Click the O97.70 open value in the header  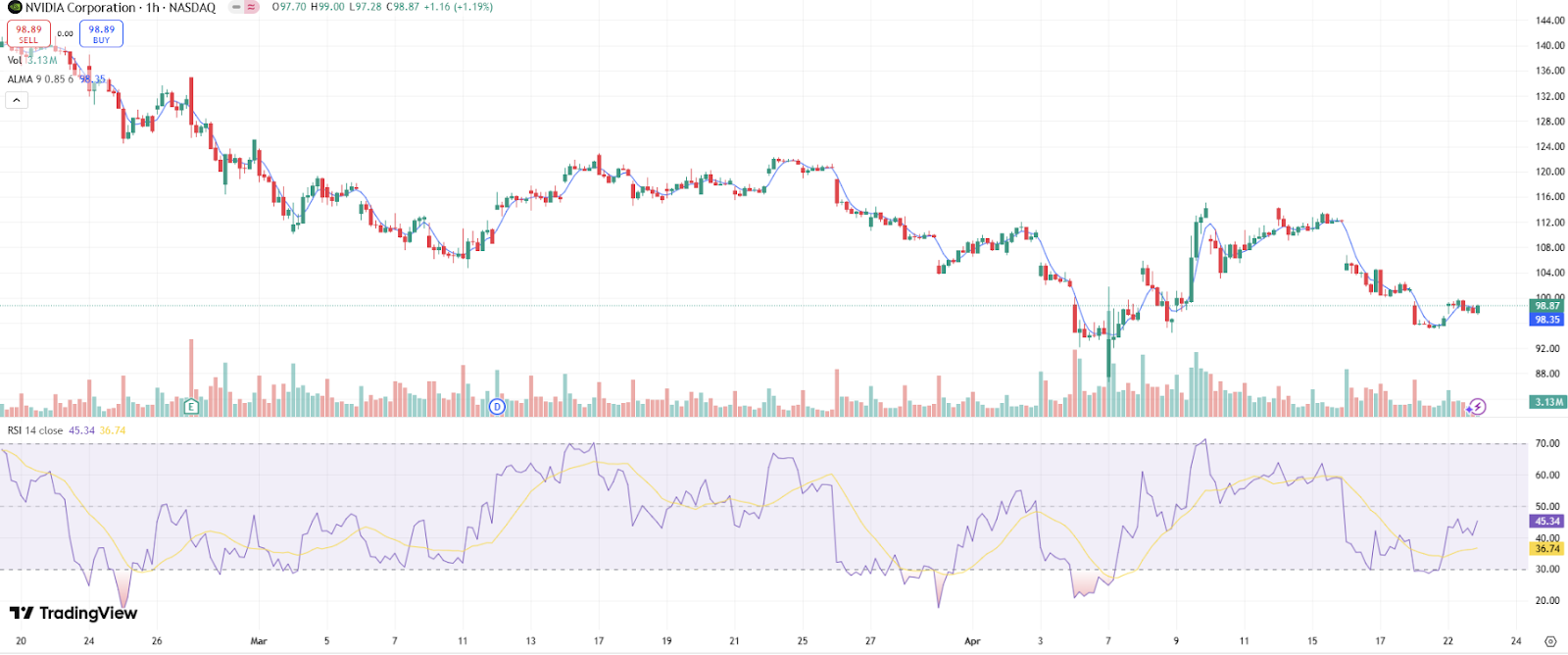coord(289,7)
